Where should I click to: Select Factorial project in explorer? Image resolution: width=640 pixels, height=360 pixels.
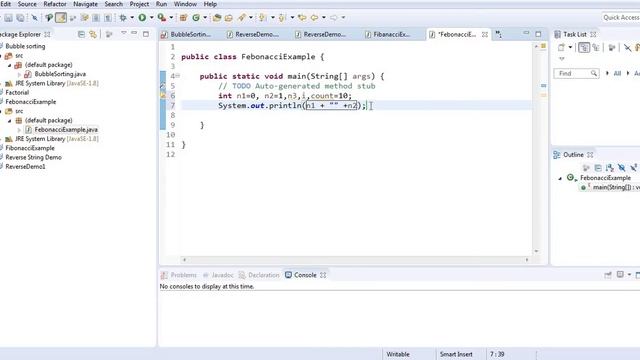point(17,93)
